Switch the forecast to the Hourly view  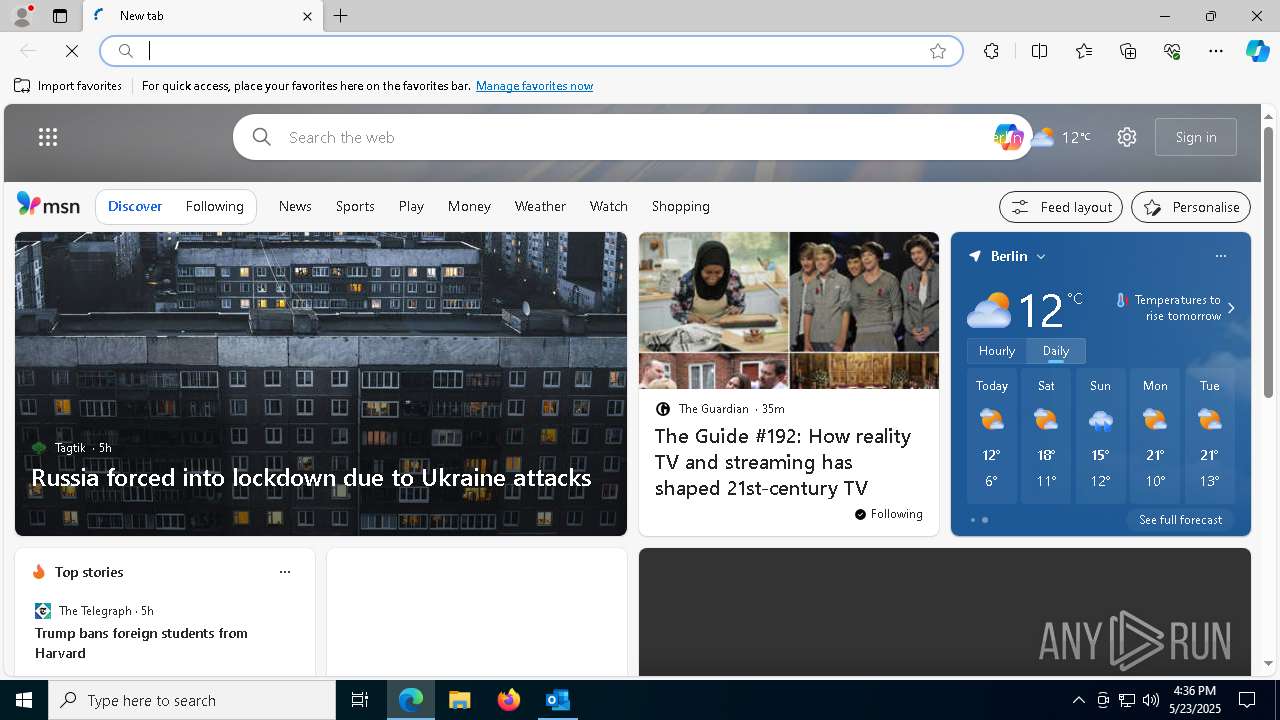click(x=997, y=351)
